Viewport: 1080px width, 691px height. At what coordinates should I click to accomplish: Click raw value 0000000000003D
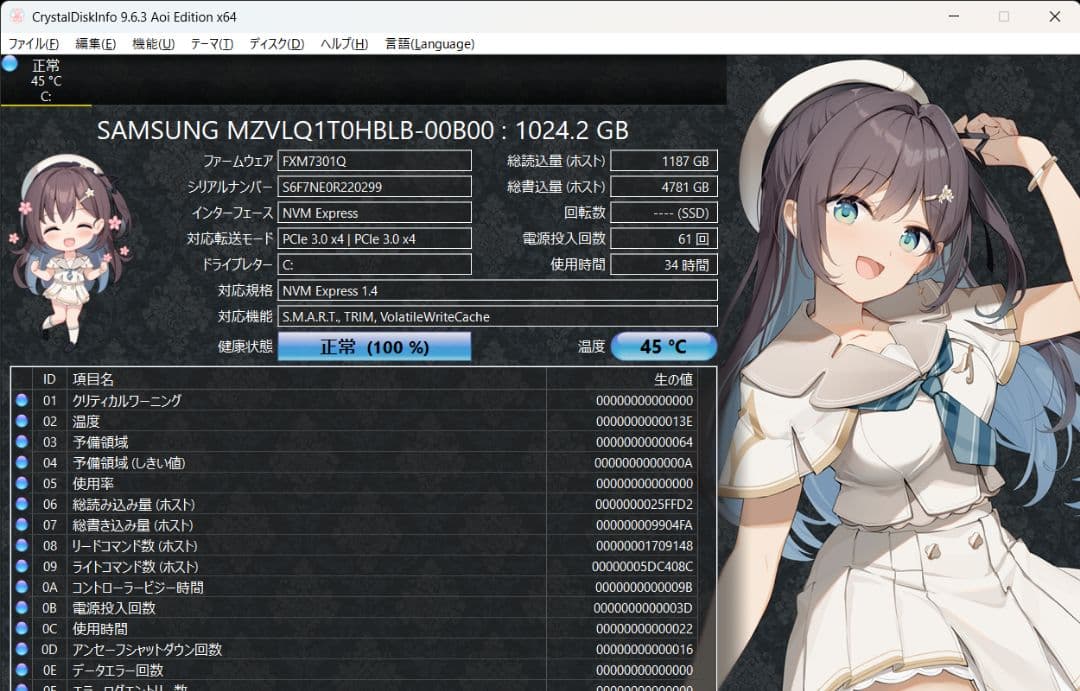tap(643, 608)
